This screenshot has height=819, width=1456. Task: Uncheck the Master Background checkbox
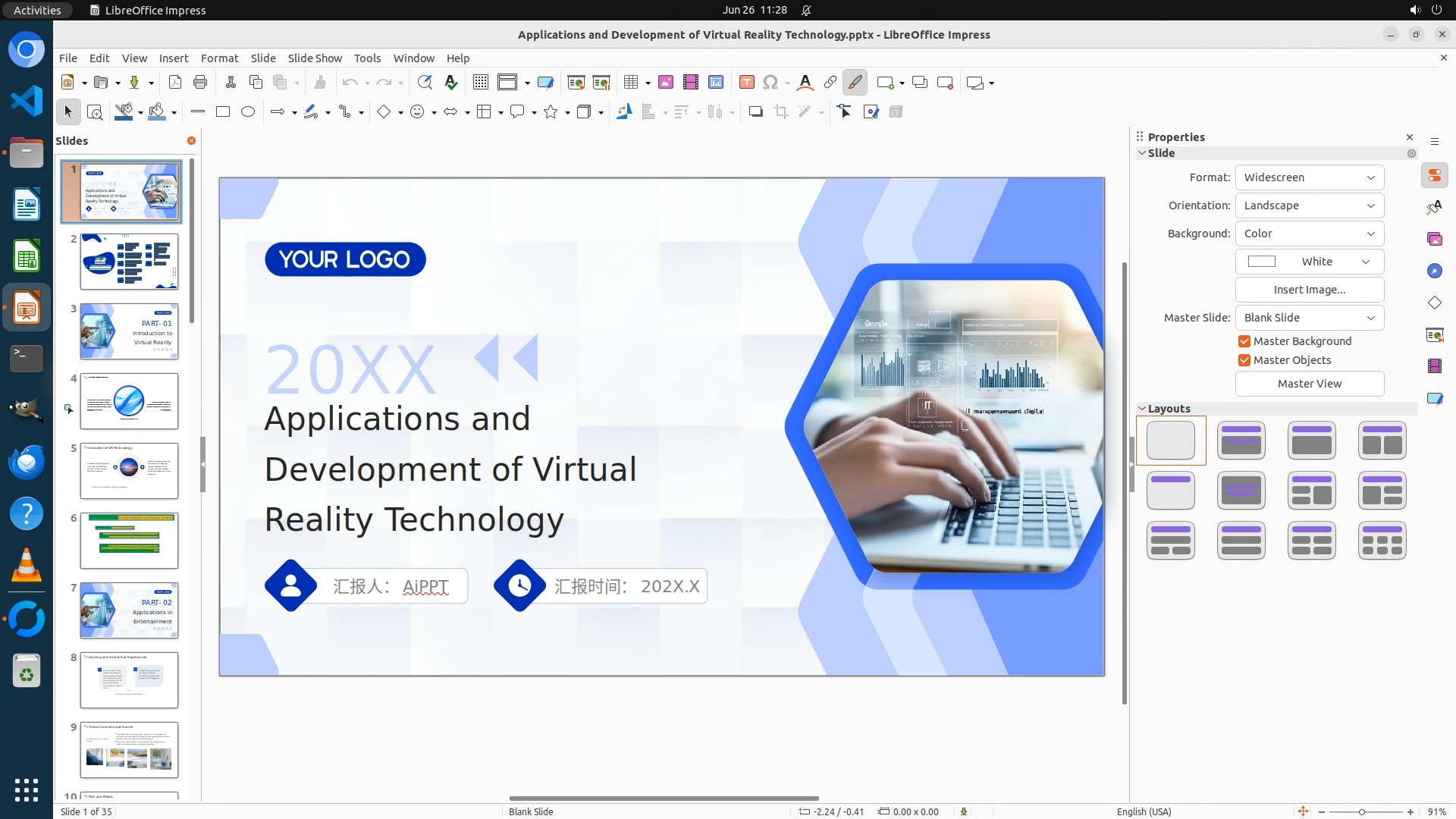(1244, 341)
